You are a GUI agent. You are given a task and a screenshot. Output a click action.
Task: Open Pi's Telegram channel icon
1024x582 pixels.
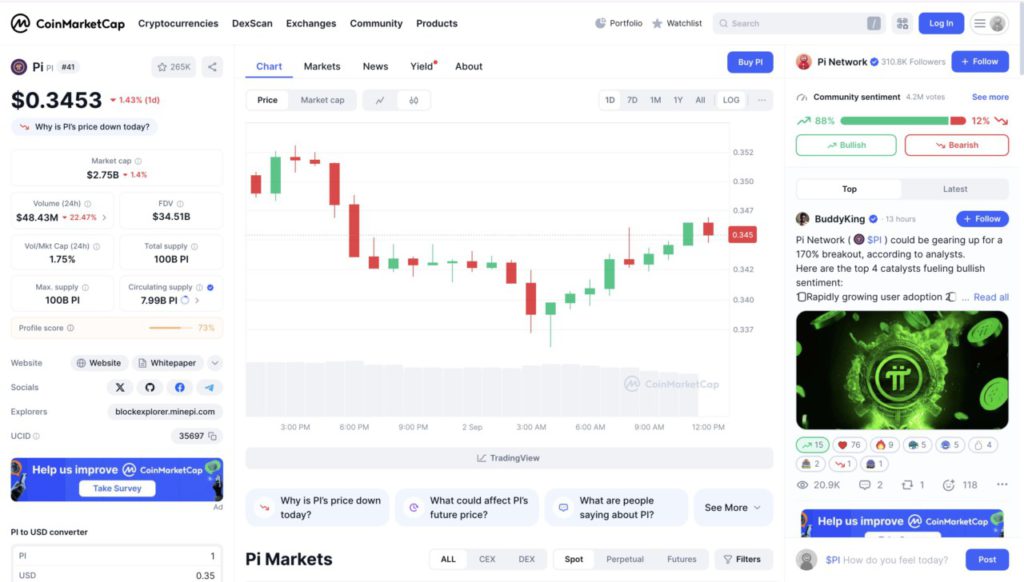point(209,387)
